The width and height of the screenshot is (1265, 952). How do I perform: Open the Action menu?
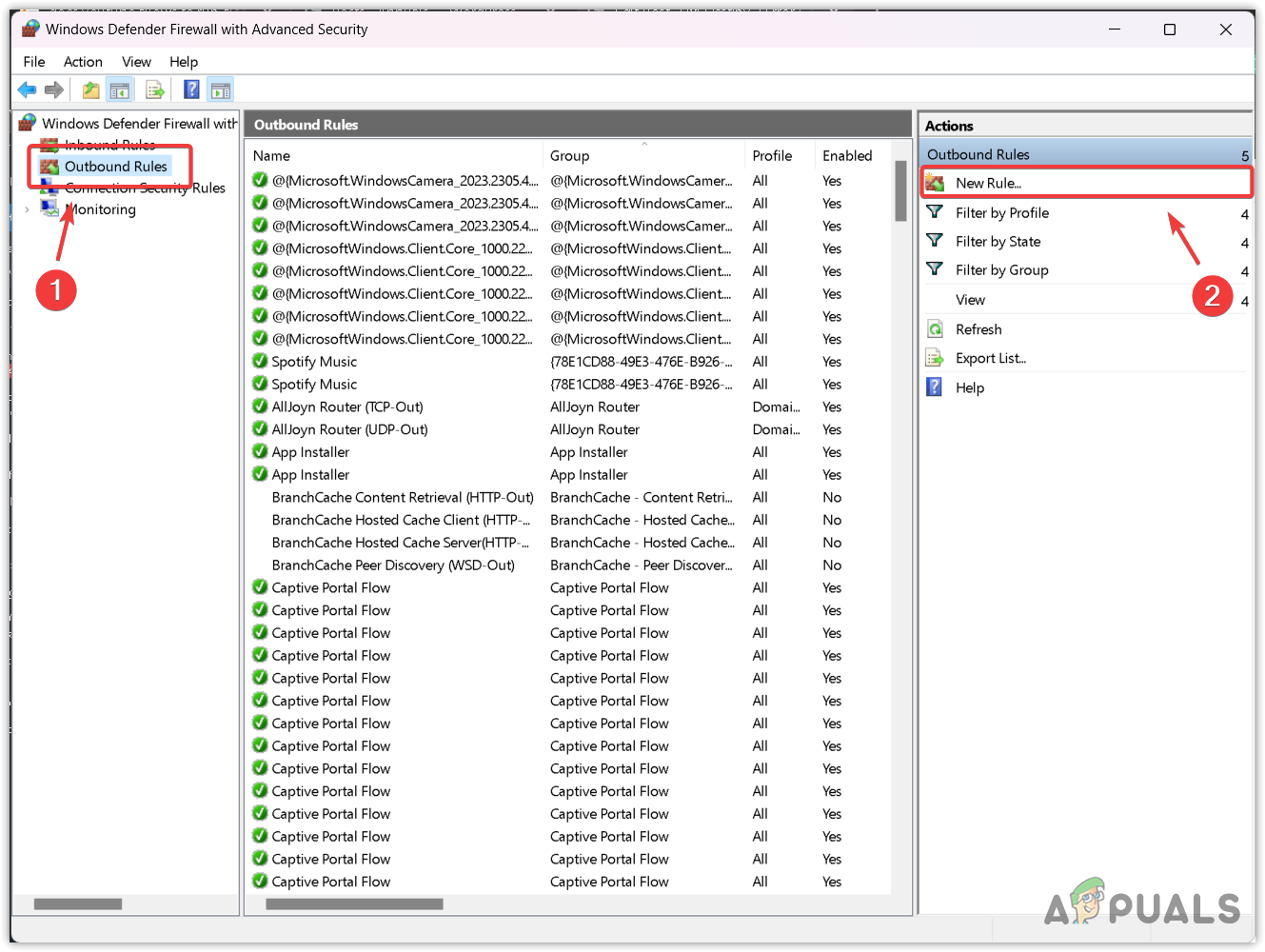tap(83, 62)
